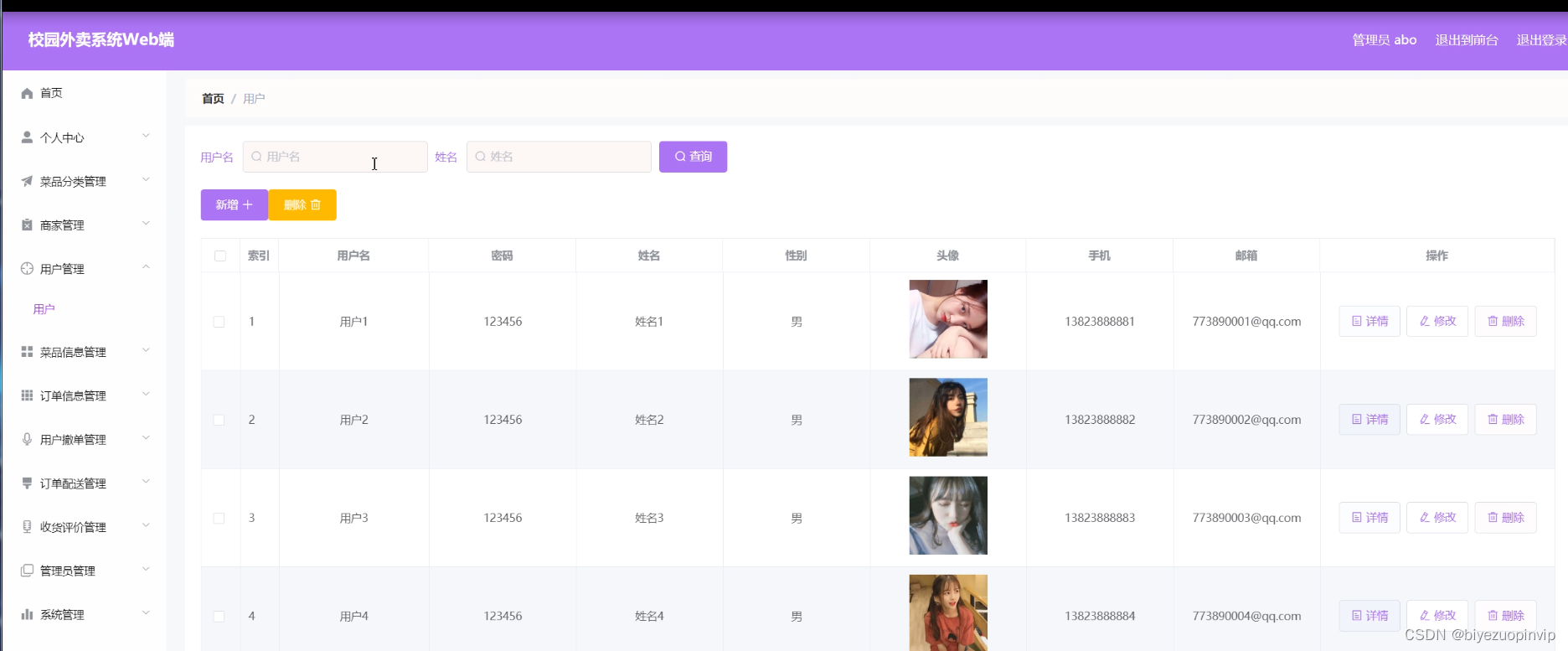1568x651 pixels.
Task: Check the checkbox for 用户3 row
Action: [x=219, y=518]
